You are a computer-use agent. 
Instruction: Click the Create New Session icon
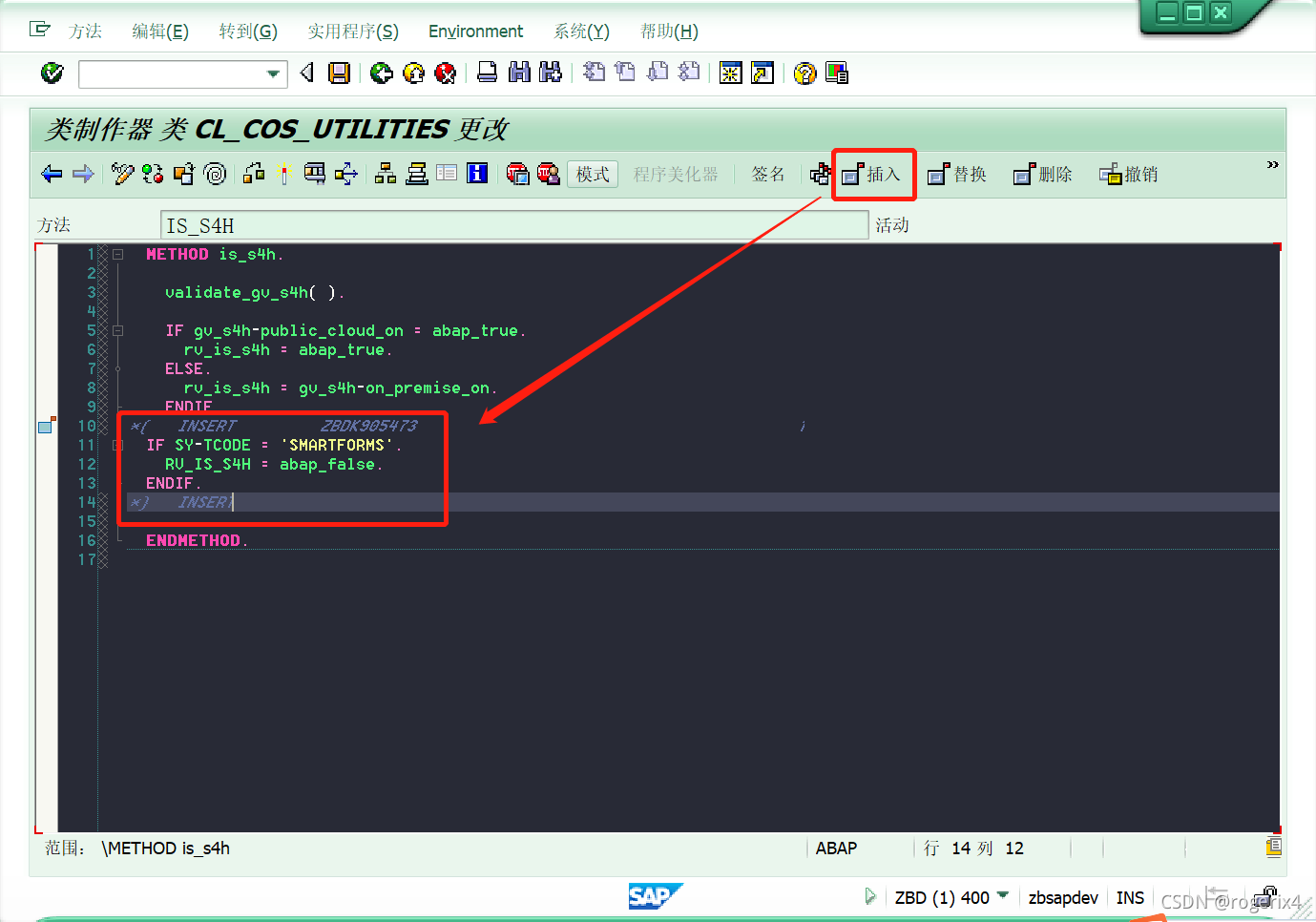(x=731, y=73)
